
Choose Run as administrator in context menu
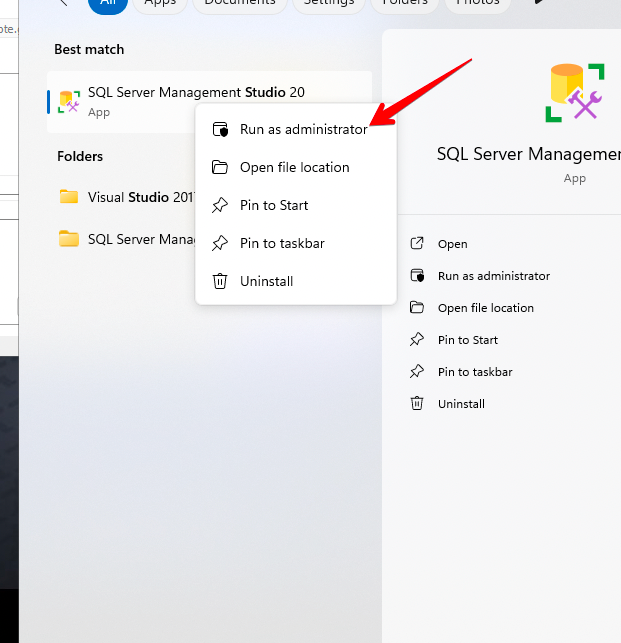tap(296, 130)
